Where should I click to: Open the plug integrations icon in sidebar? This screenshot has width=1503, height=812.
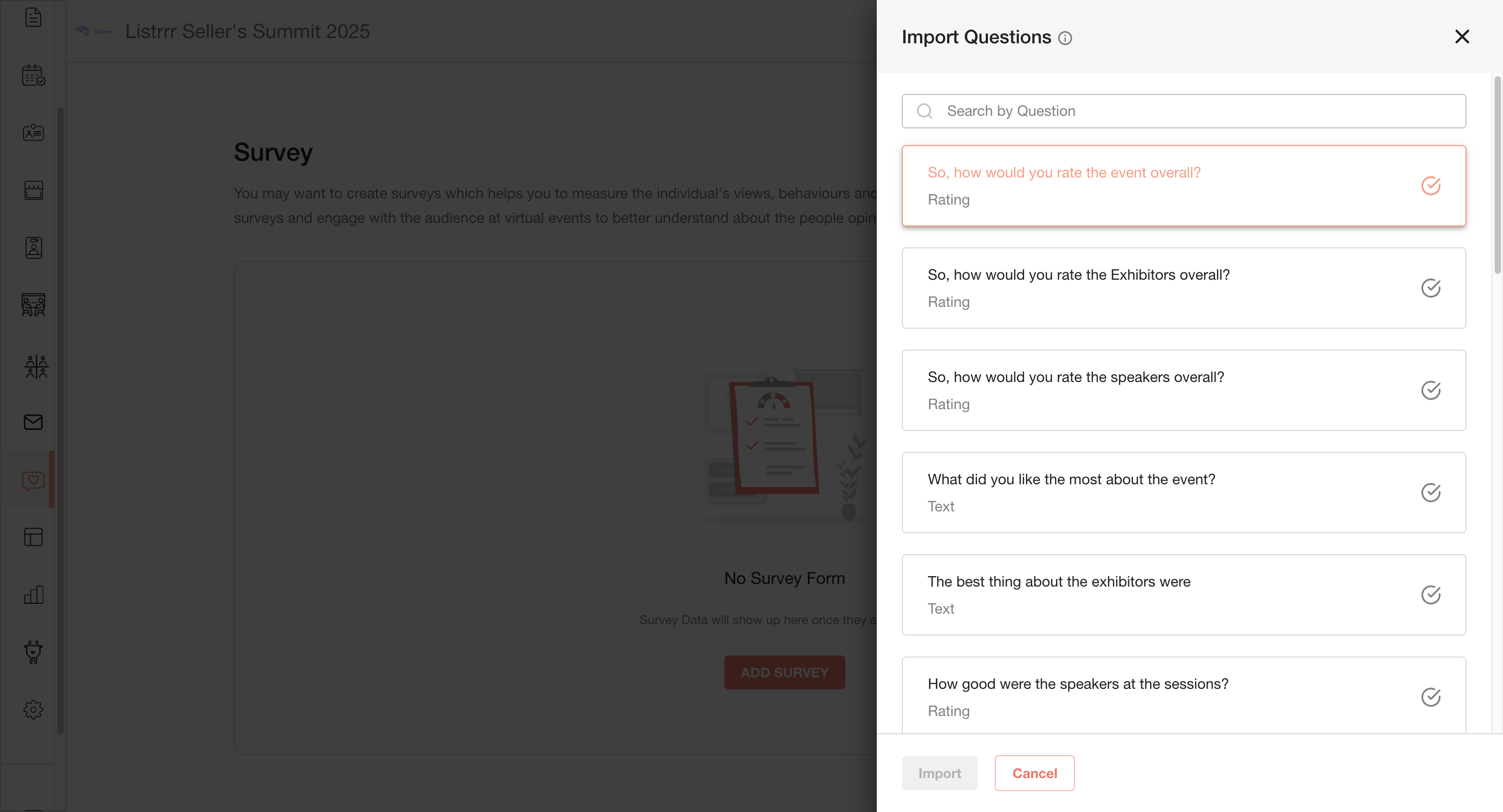(33, 652)
